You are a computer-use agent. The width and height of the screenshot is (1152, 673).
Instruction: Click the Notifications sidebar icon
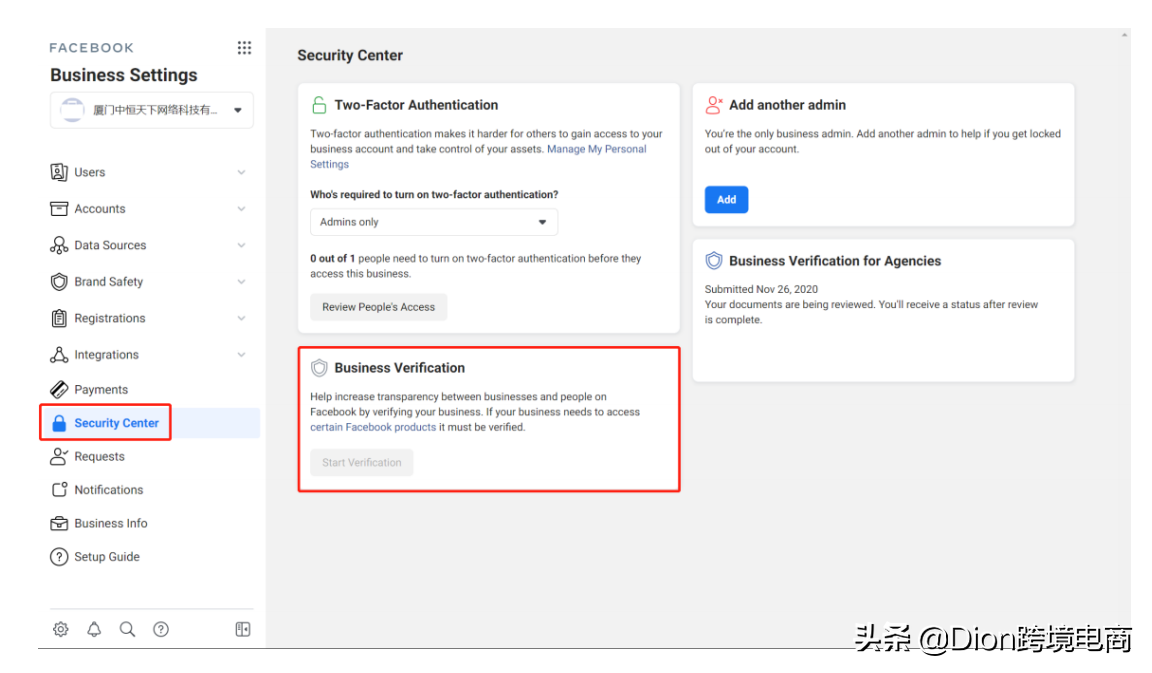tap(59, 490)
